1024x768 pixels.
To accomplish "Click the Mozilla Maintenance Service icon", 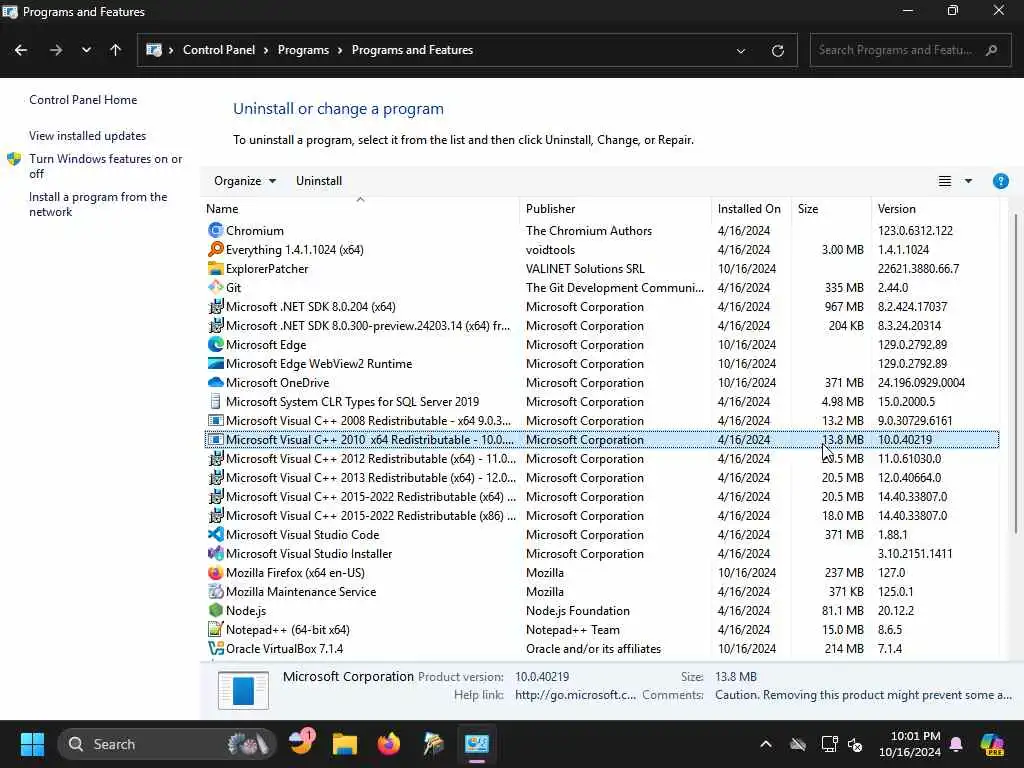I will [x=216, y=592].
